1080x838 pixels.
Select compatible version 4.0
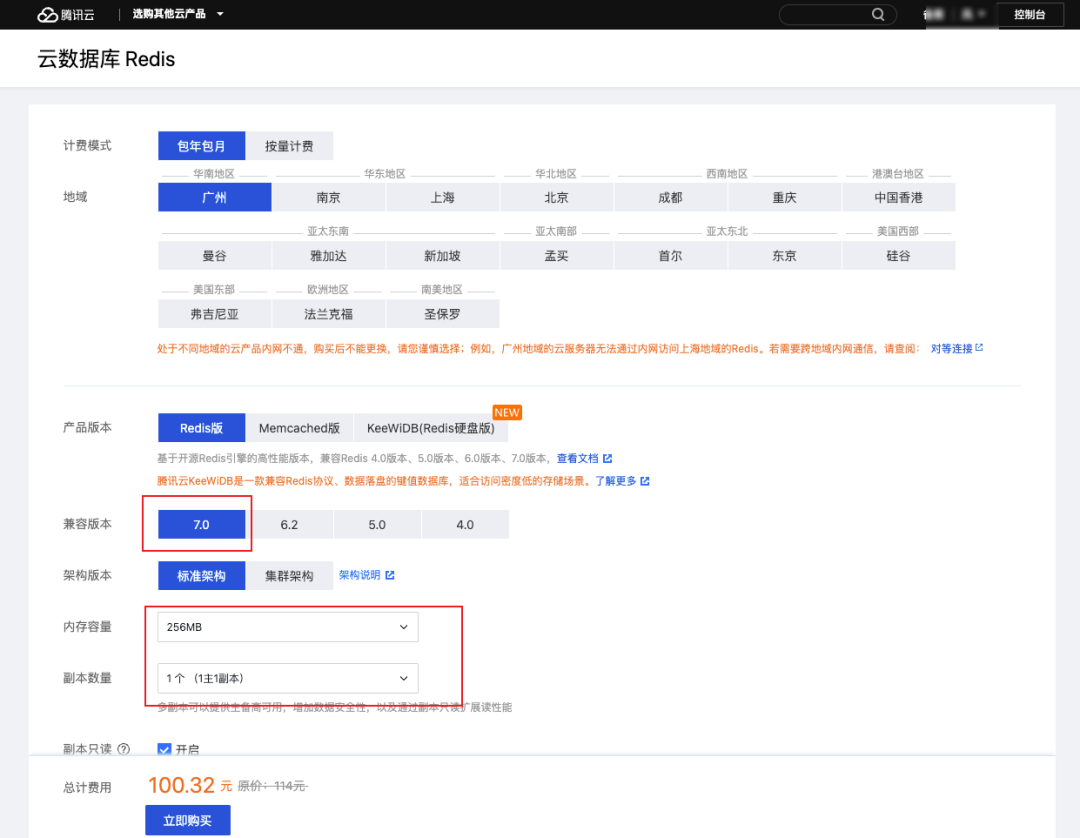click(x=465, y=524)
